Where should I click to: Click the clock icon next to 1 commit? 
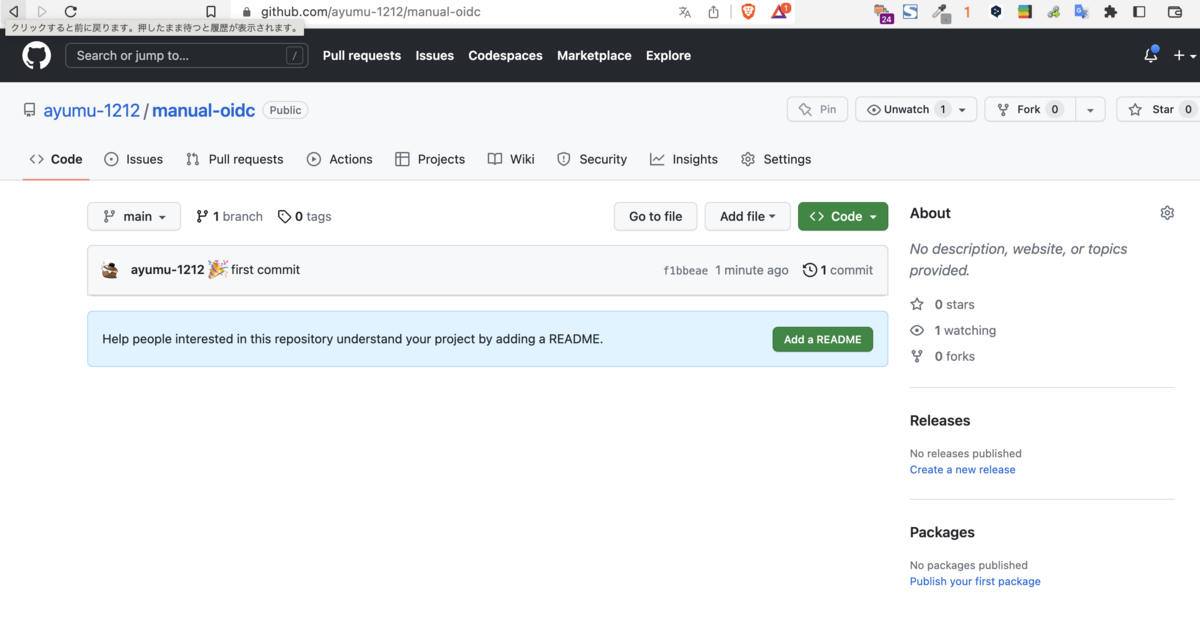point(810,269)
